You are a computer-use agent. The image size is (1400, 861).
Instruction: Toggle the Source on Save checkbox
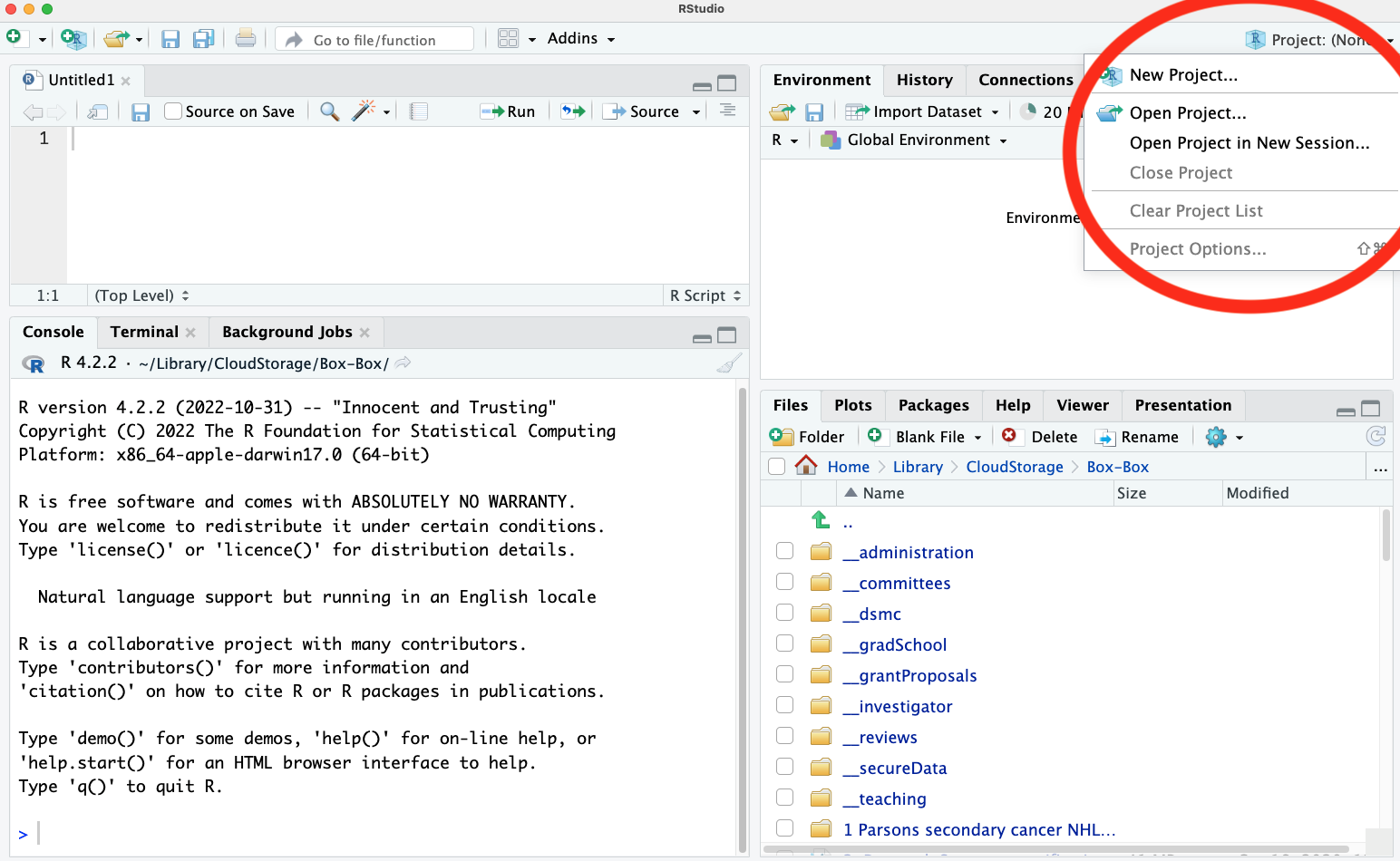click(x=173, y=111)
